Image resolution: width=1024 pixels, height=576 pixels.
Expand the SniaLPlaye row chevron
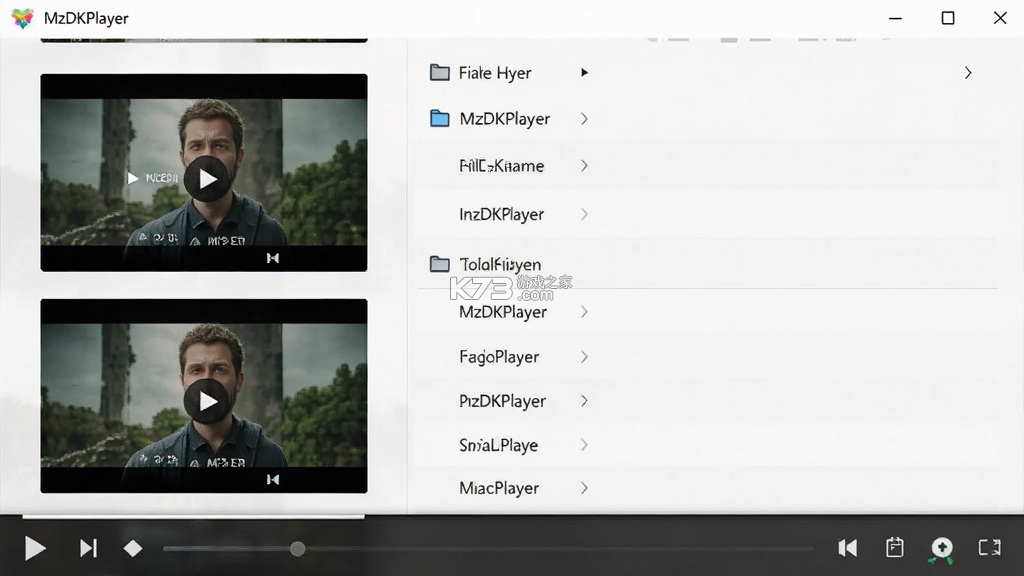(584, 445)
